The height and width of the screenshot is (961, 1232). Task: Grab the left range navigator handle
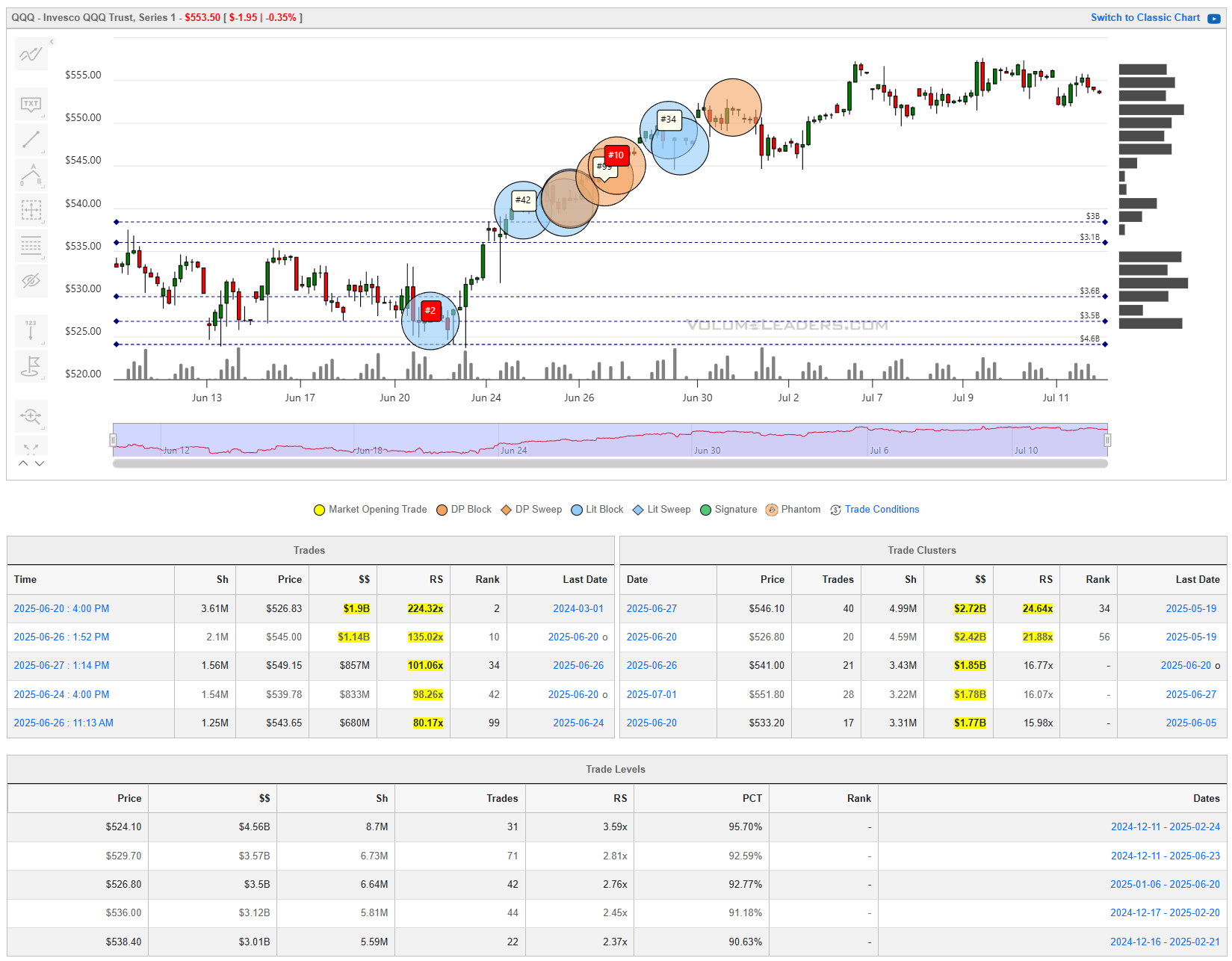pos(114,440)
